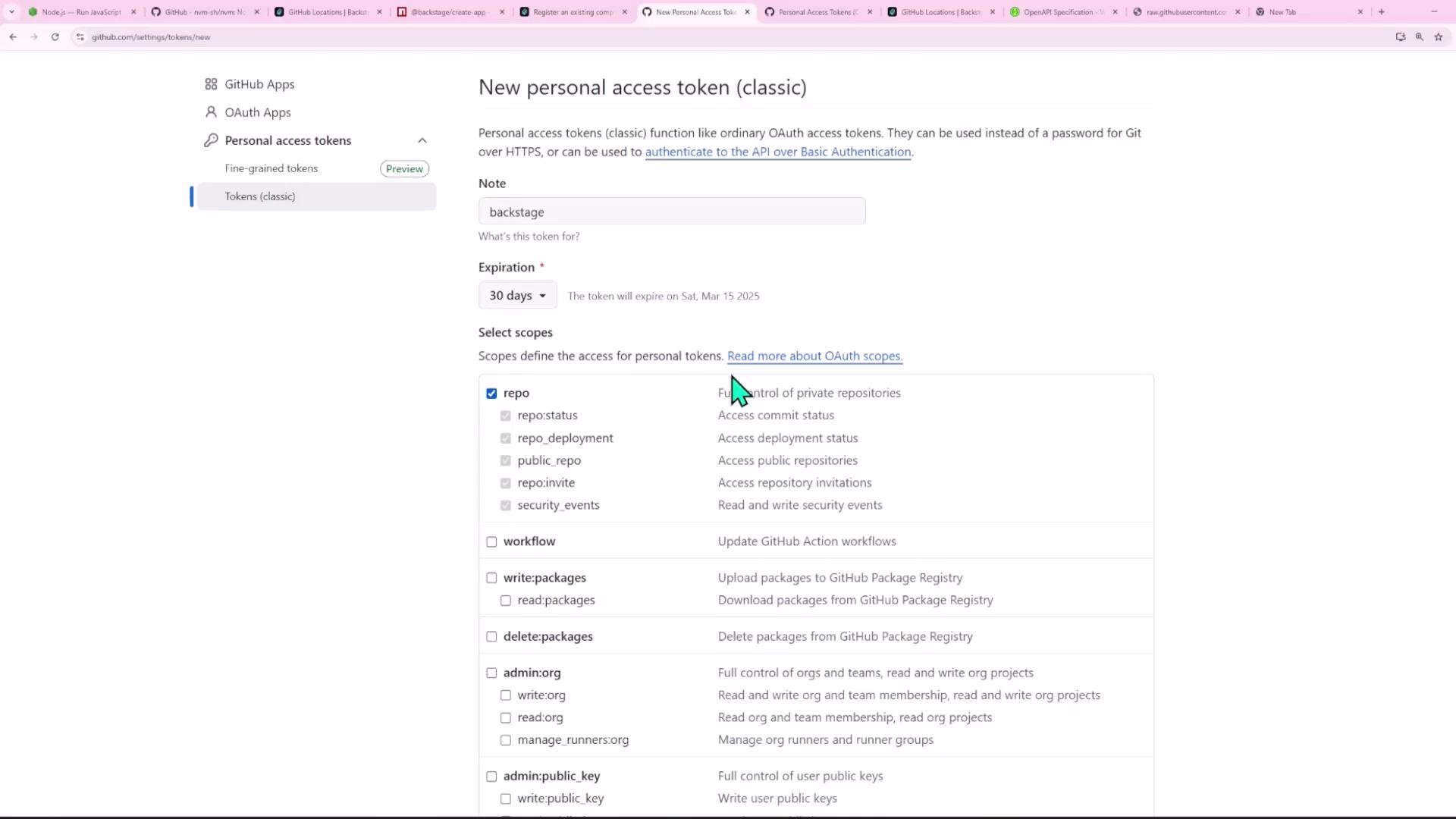
Task: Check the manage_runners:org scope checkbox
Action: (506, 740)
